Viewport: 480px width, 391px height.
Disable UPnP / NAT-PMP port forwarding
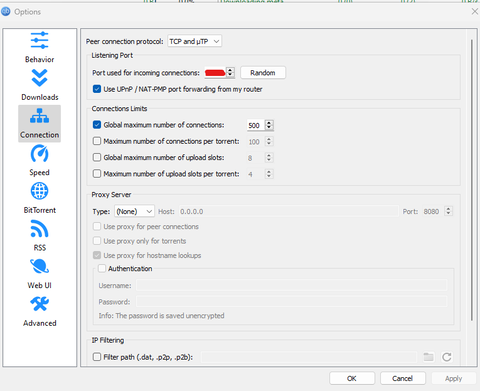tap(97, 89)
